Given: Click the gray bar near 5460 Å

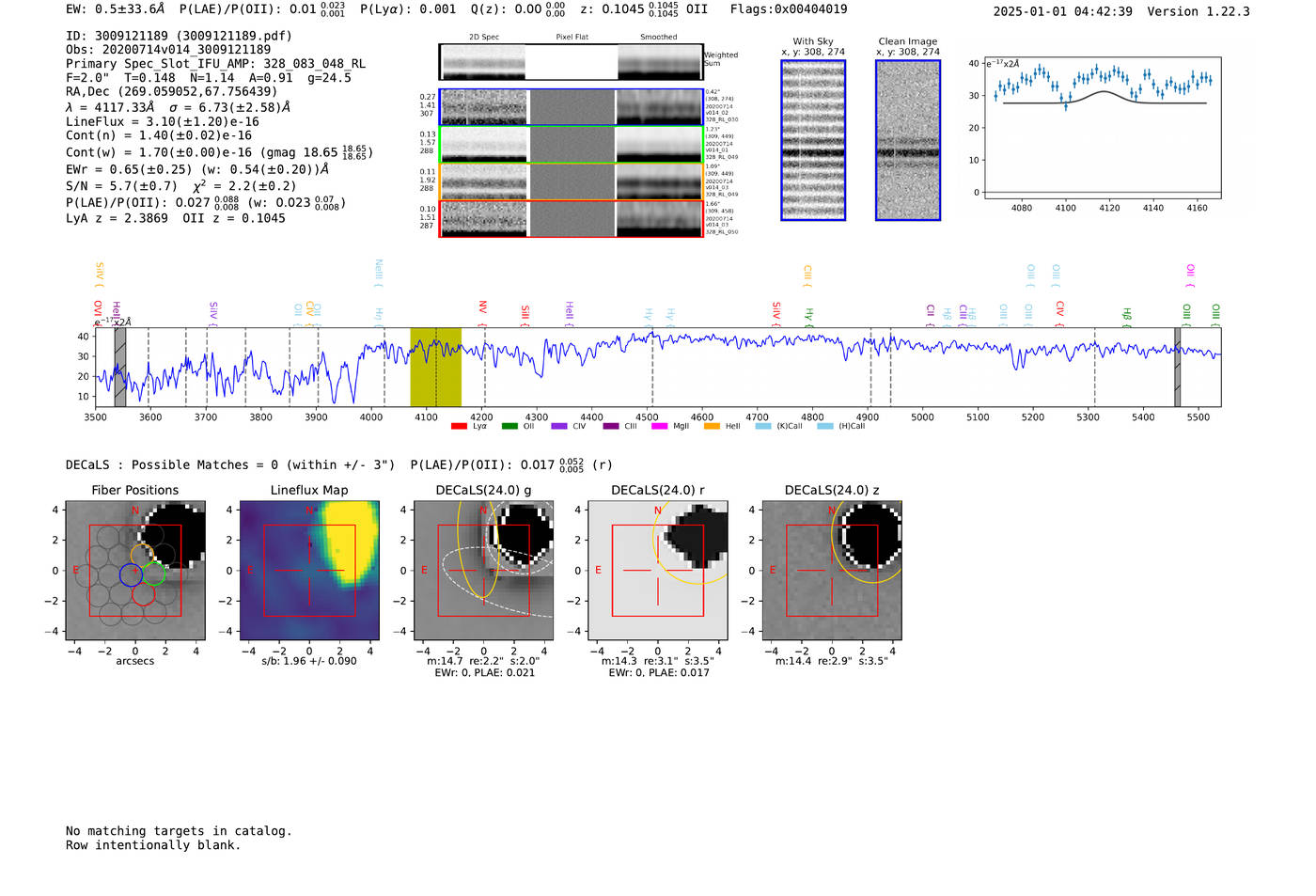Looking at the screenshot, I should coord(1177,367).
